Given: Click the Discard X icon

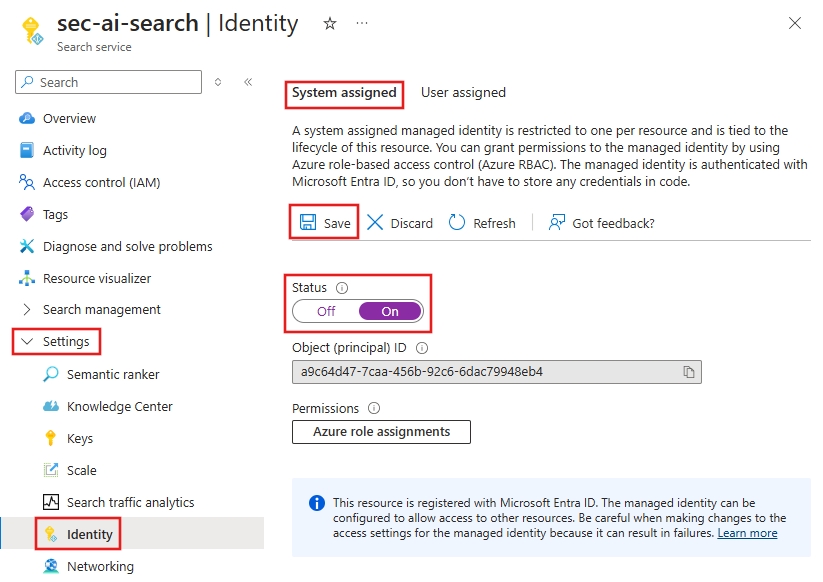Looking at the screenshot, I should [375, 223].
